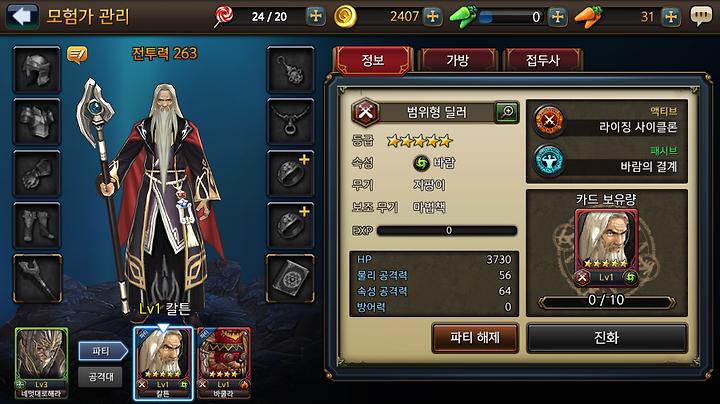Go back using the arrow button
This screenshot has height=404, width=720.
[22, 16]
